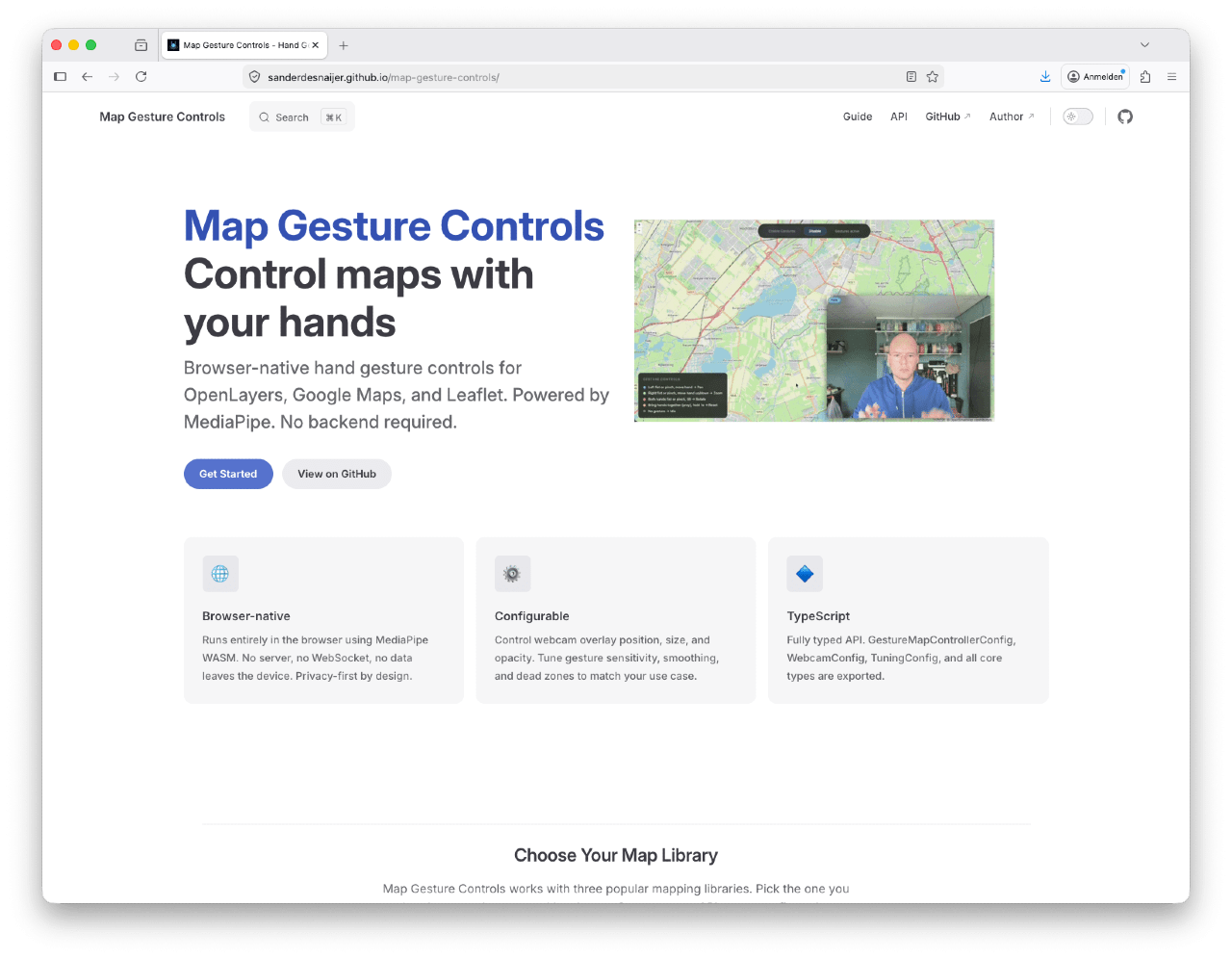Click the View on GitHub button
Image resolution: width=1232 pixels, height=959 pixels.
[337, 474]
